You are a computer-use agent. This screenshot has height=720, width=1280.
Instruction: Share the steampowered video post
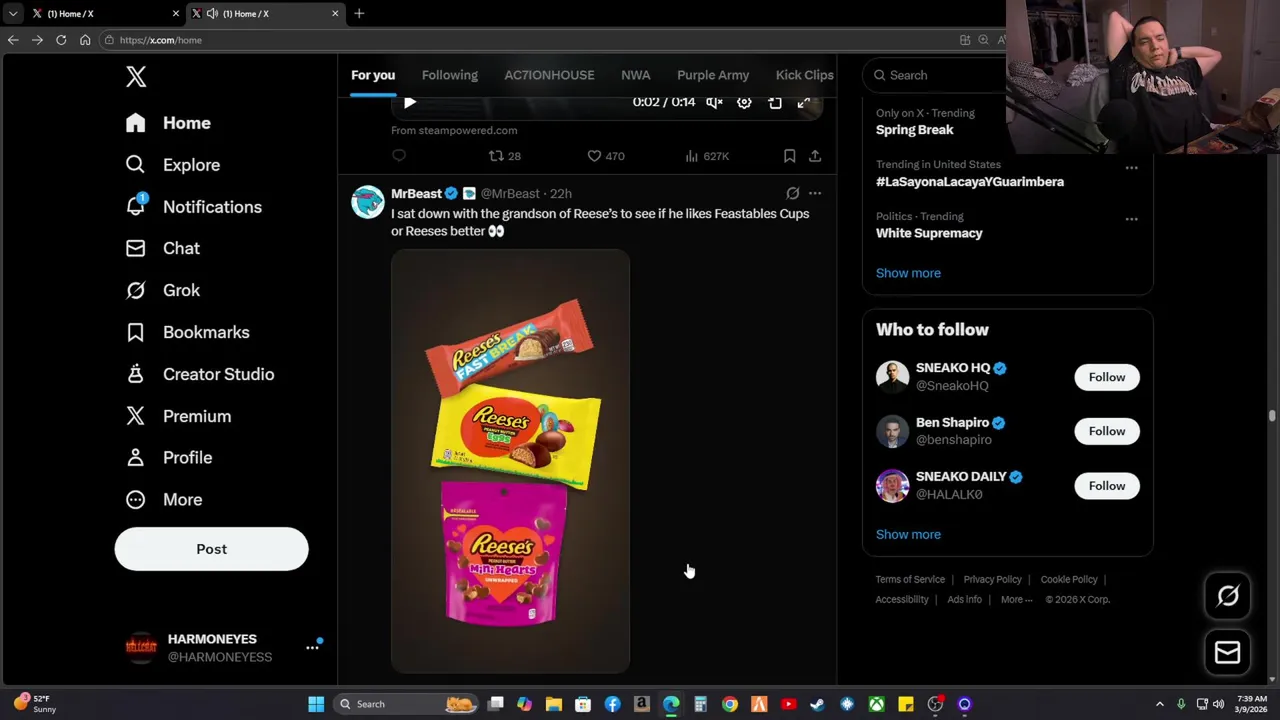(815, 156)
